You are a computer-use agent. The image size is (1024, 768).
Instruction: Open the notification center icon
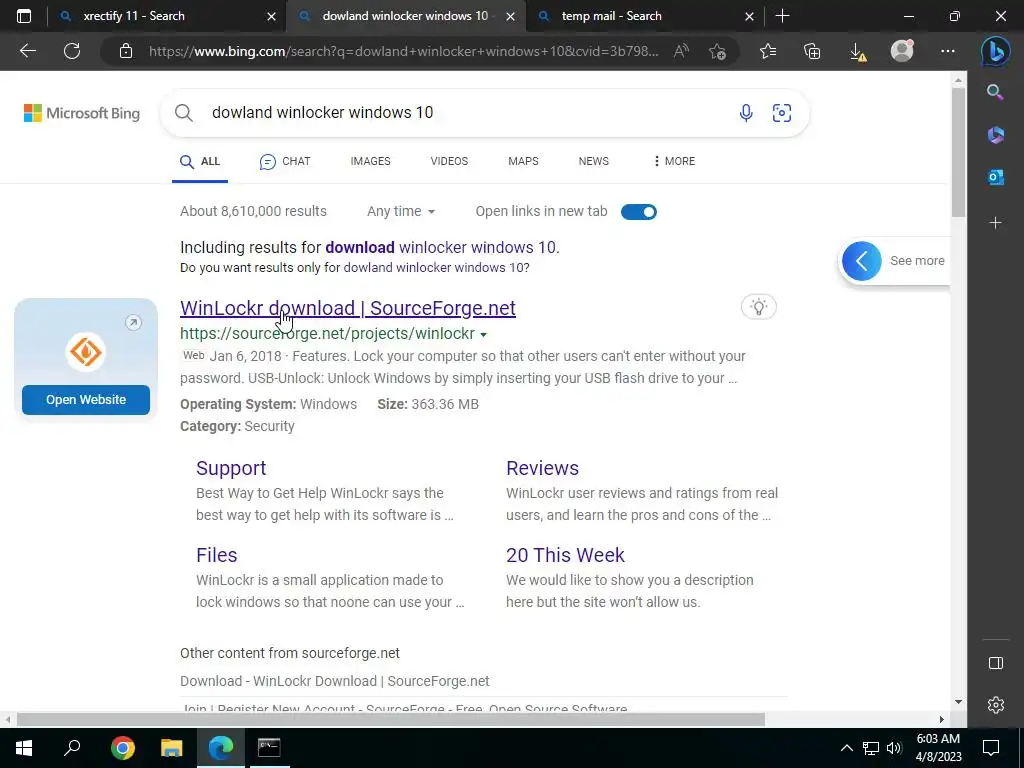coord(991,748)
